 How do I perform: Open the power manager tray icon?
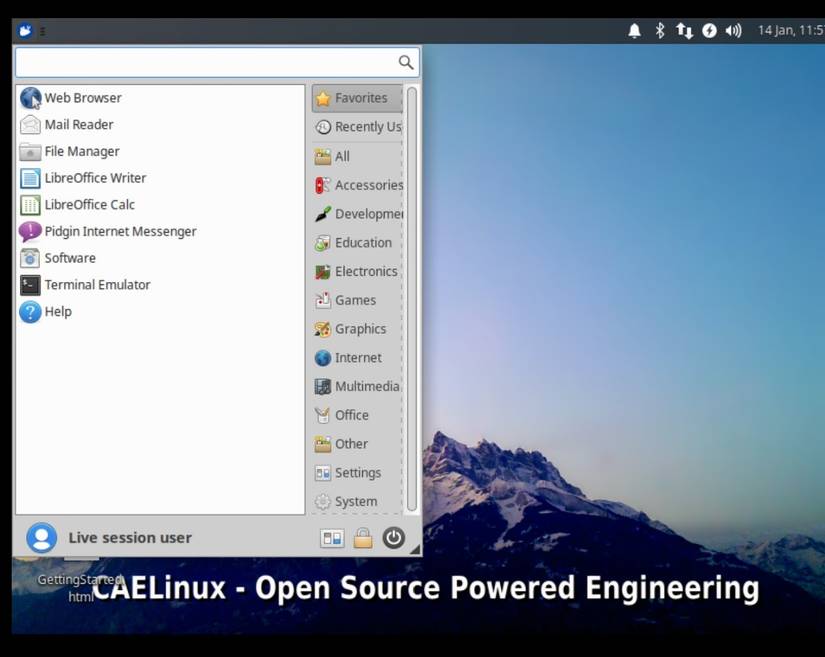709,31
